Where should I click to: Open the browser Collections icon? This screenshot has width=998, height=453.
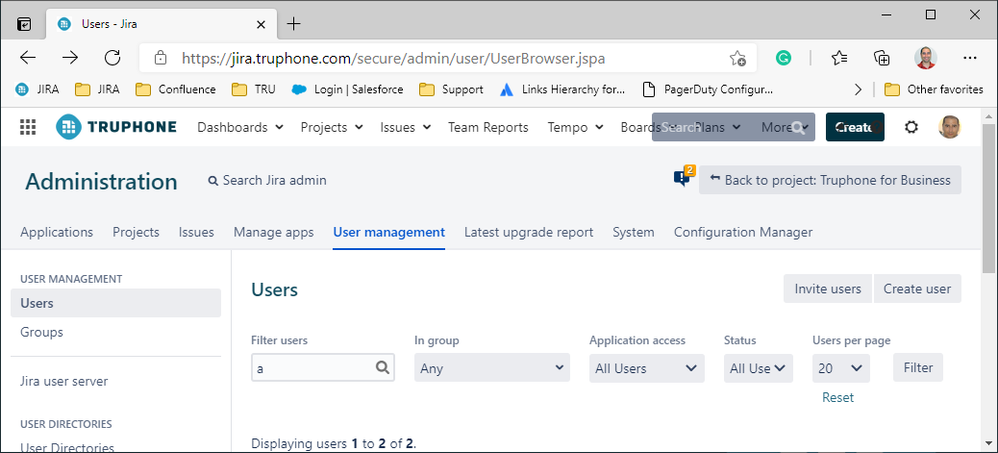[x=882, y=58]
